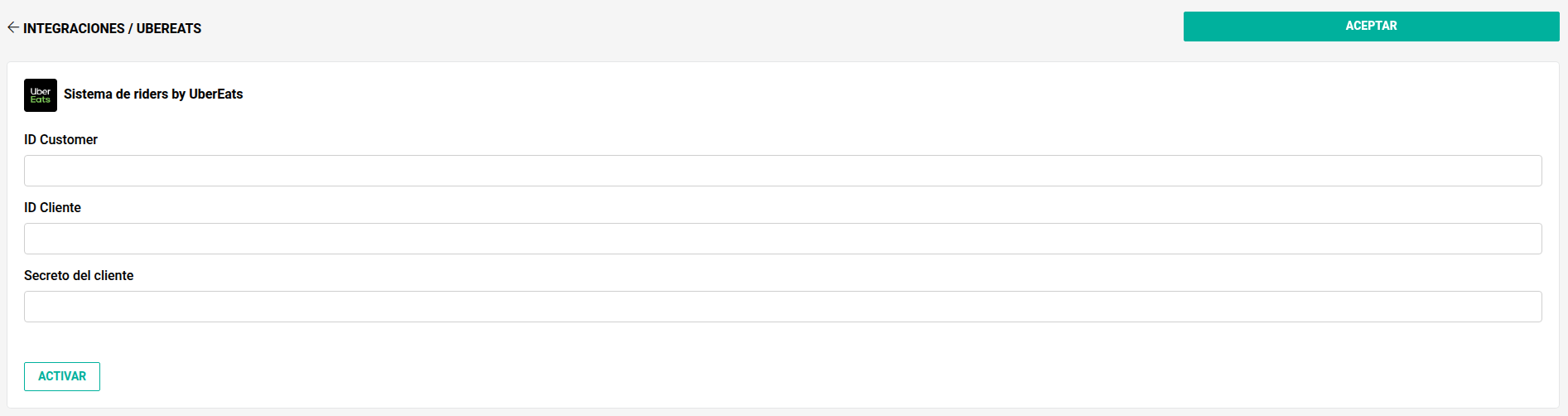1568x416 pixels.
Task: Click the ID Cliente label
Action: (52, 207)
